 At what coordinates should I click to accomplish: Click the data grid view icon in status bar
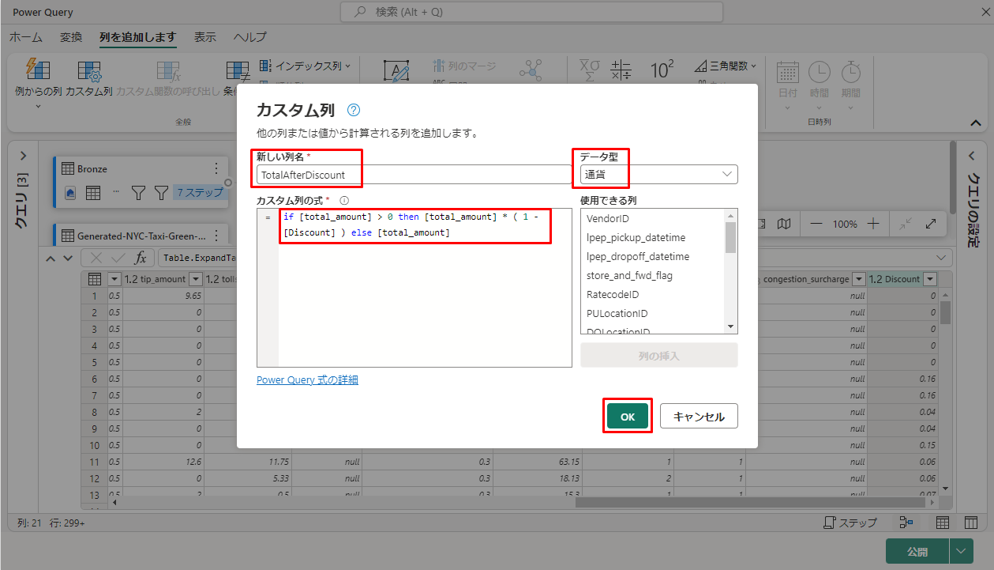point(943,522)
